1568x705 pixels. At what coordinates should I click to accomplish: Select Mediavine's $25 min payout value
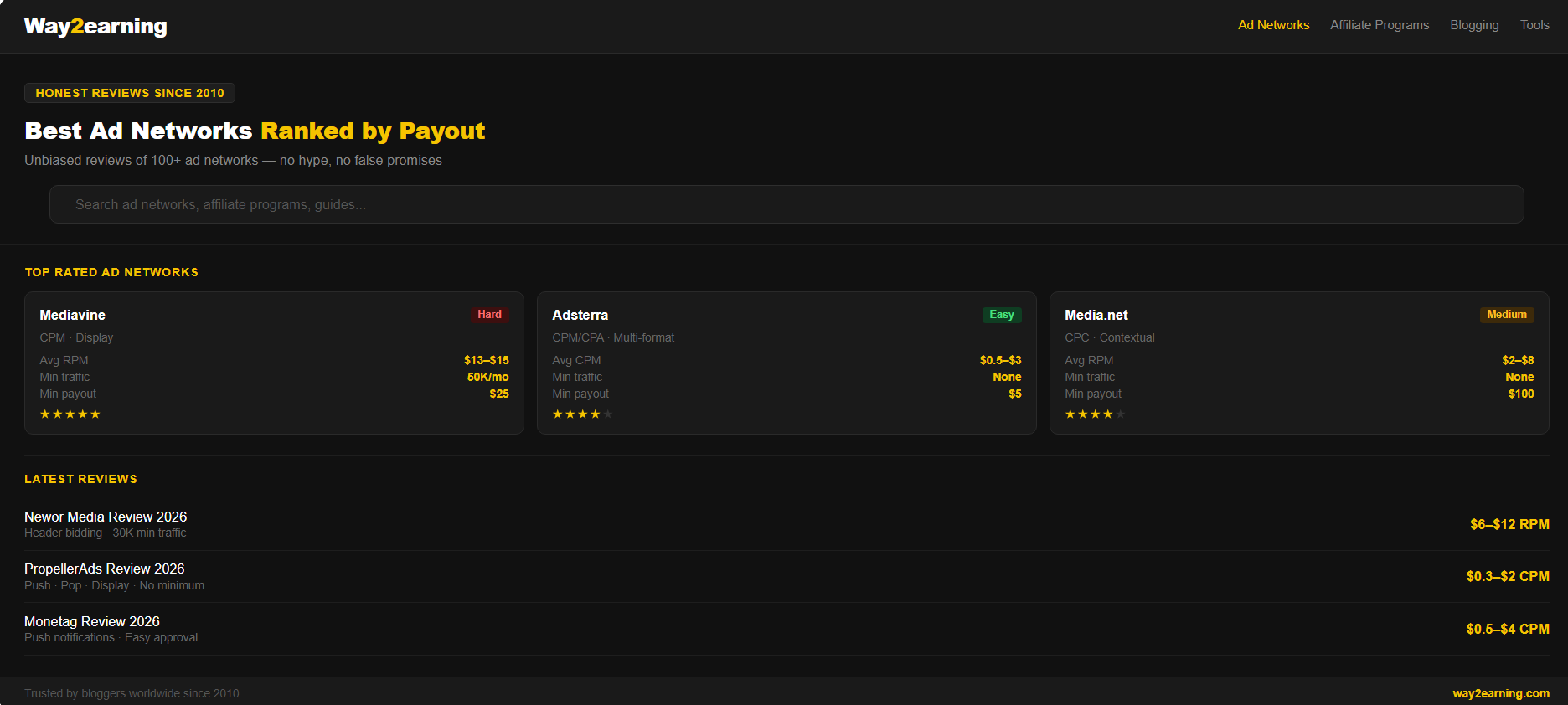tap(499, 394)
